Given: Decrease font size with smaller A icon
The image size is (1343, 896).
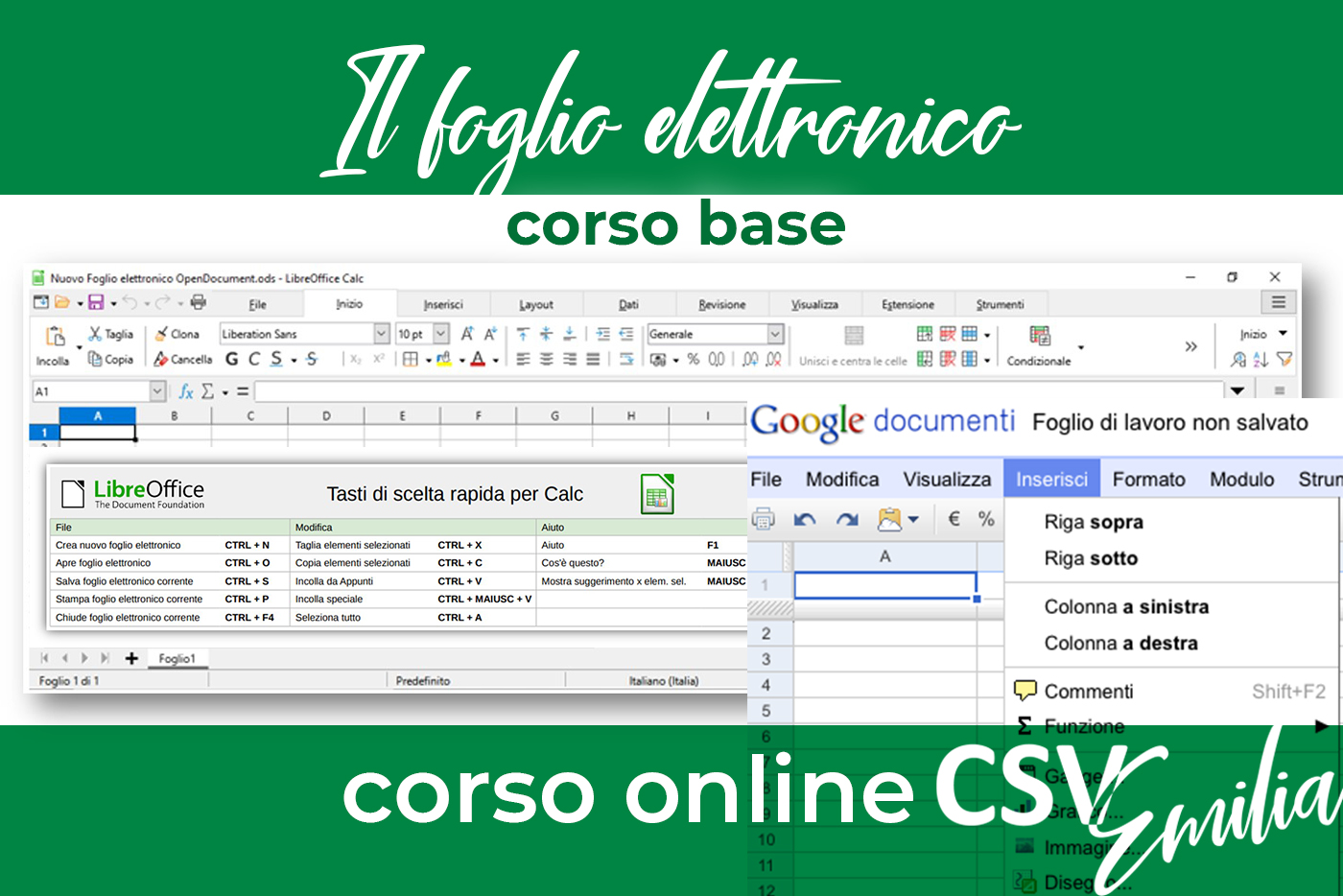Looking at the screenshot, I should pos(490,334).
